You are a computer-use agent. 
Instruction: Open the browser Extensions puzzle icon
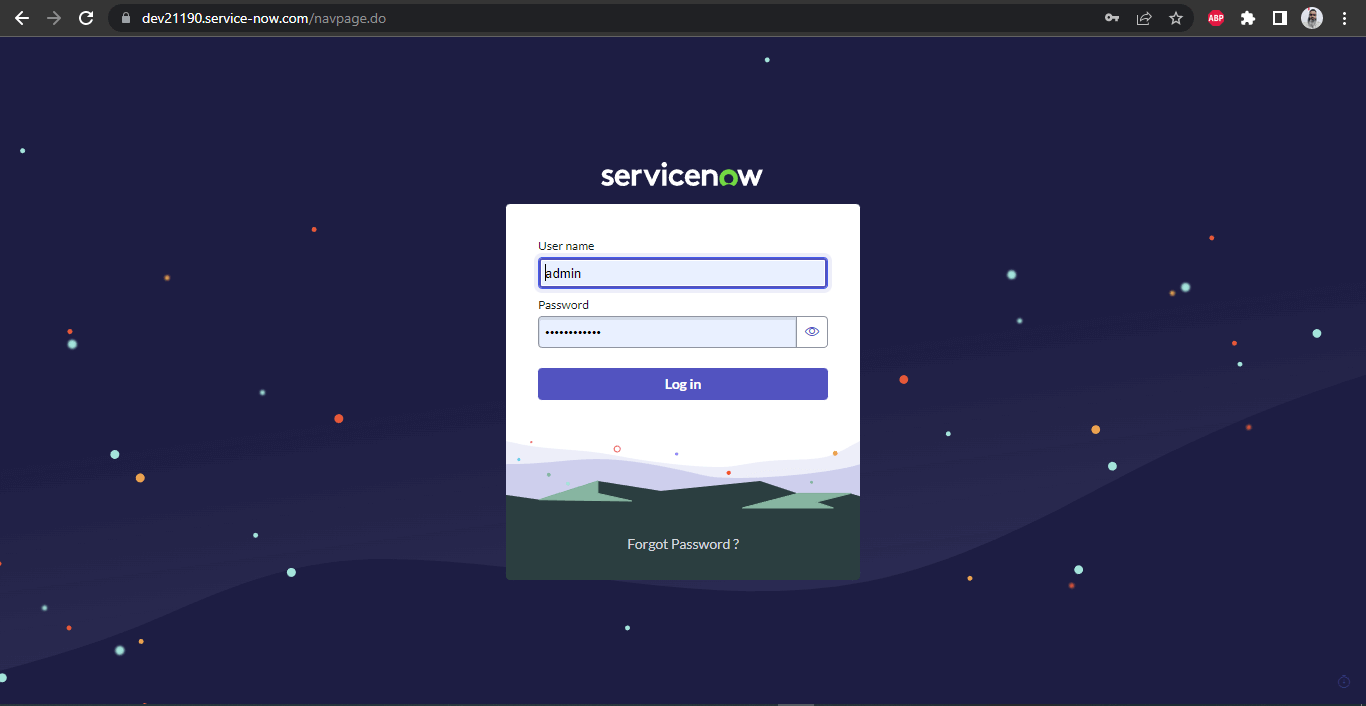1247,17
